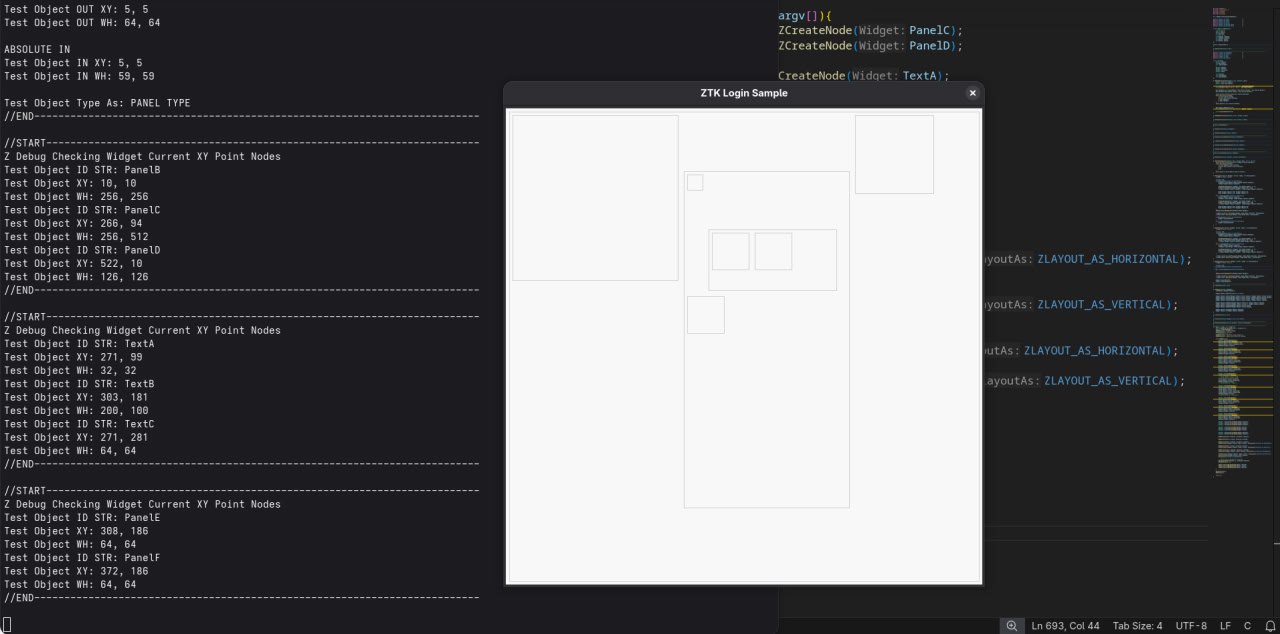Click "Test Object ID STR: PanelB" in terminal
The width and height of the screenshot is (1280, 634).
[x=82, y=170]
